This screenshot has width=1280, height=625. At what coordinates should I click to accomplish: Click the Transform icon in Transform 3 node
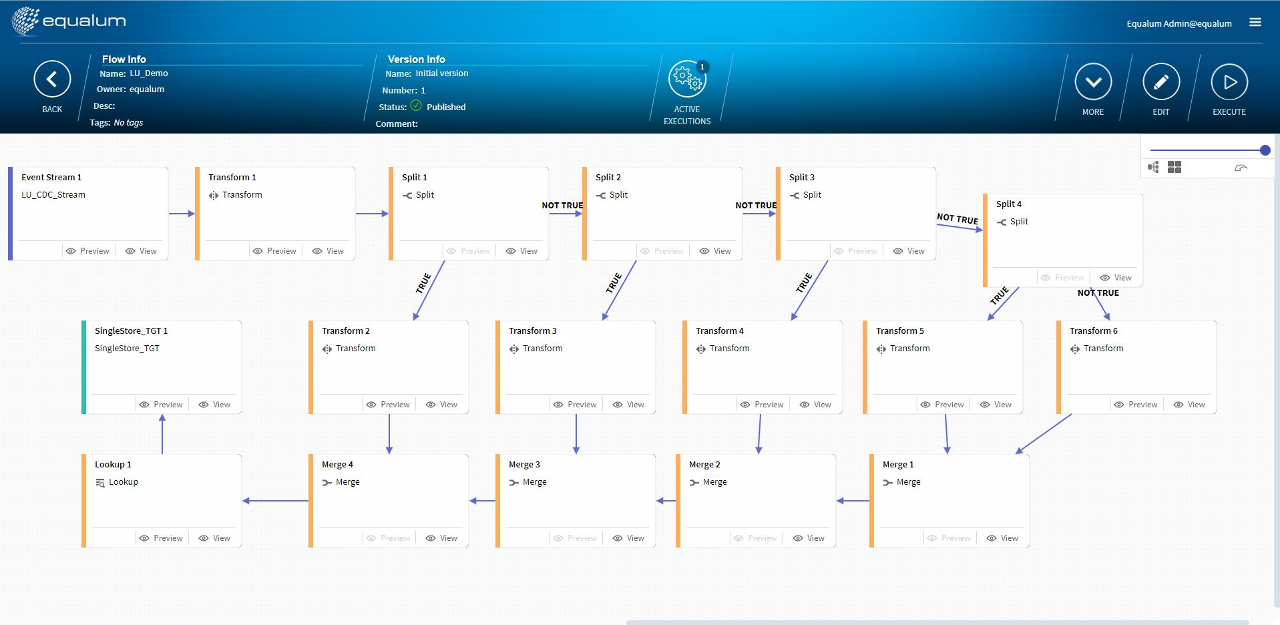pos(514,348)
